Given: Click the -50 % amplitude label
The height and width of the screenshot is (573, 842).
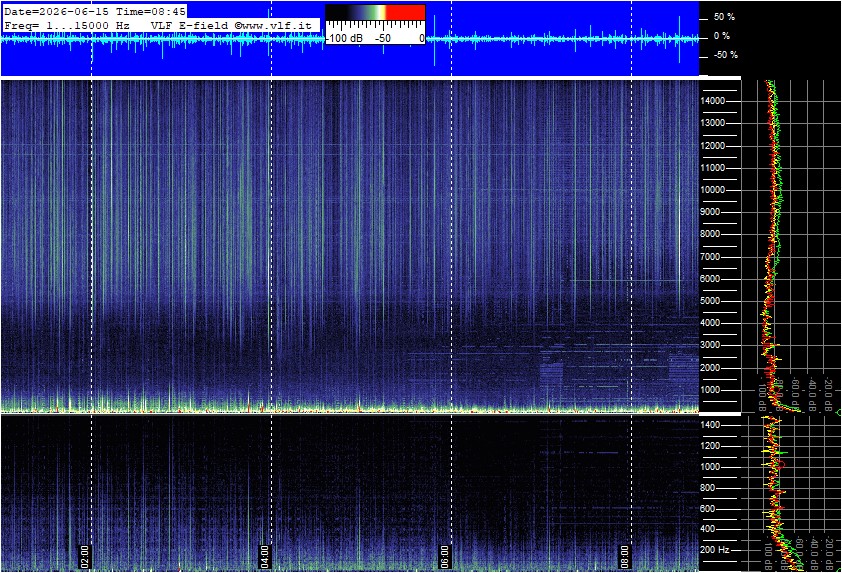Looking at the screenshot, I should coord(726,55).
